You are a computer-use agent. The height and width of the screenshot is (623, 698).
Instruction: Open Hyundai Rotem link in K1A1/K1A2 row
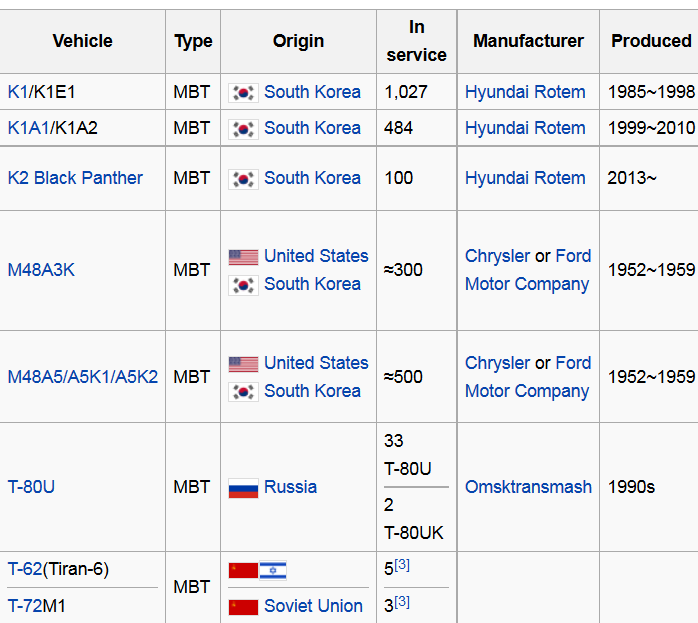[x=525, y=128]
